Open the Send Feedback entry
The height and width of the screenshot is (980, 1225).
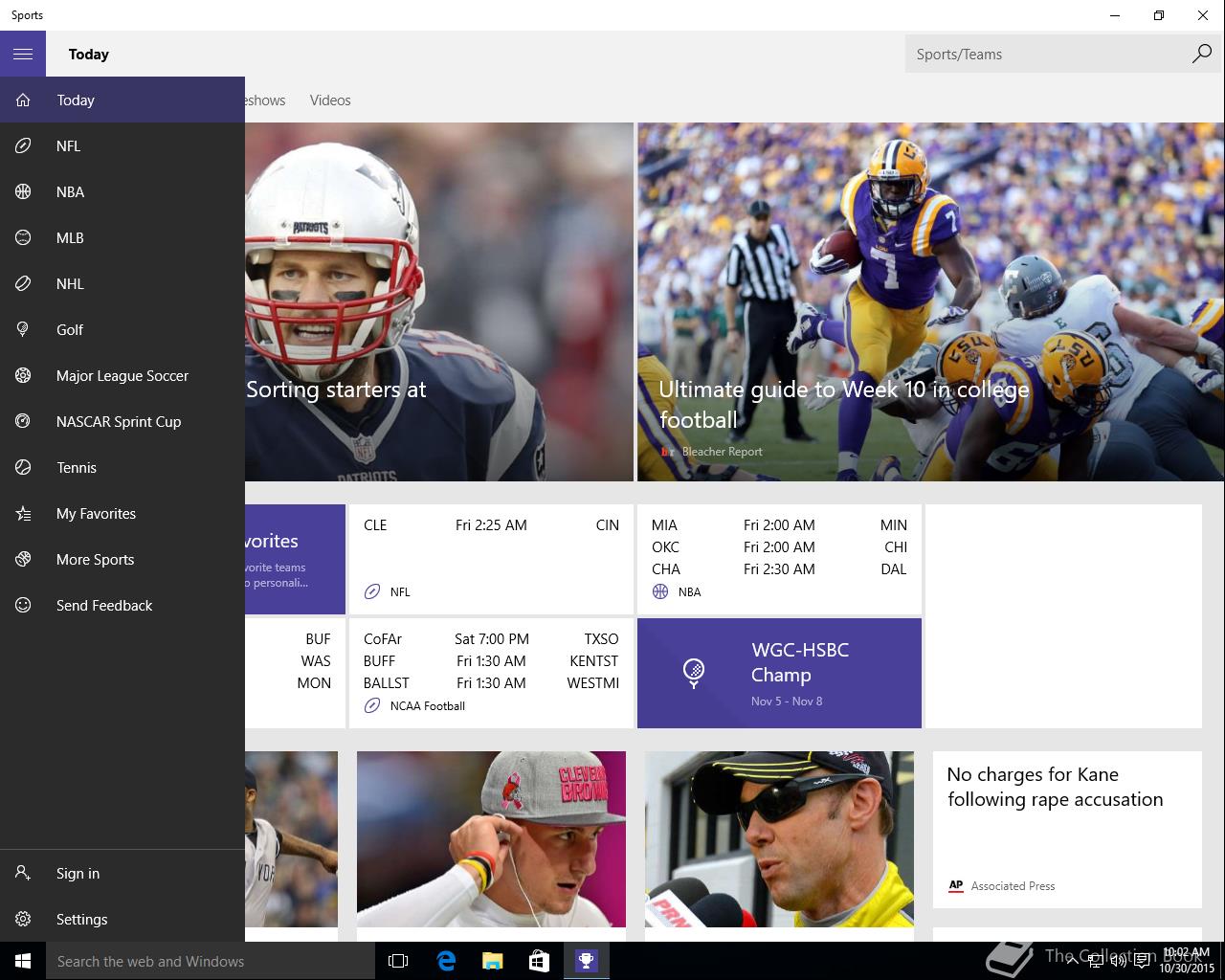coord(122,605)
